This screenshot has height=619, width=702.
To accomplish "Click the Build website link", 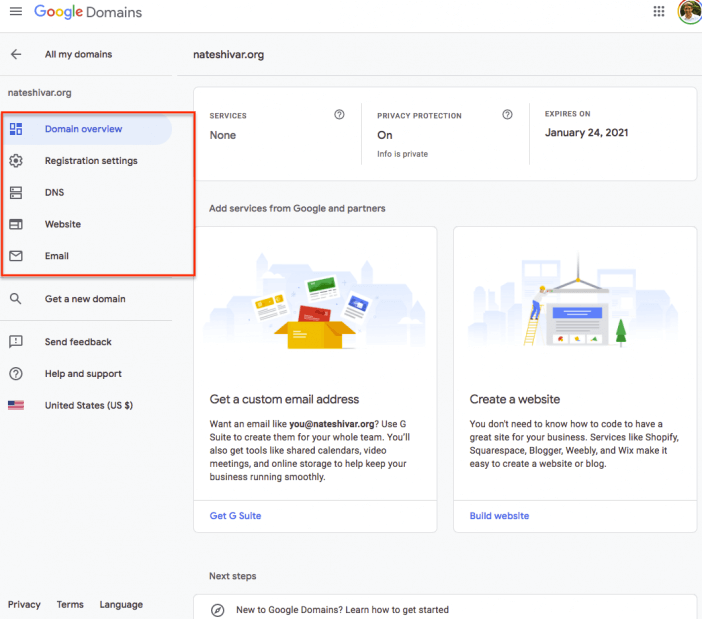I will point(499,516).
